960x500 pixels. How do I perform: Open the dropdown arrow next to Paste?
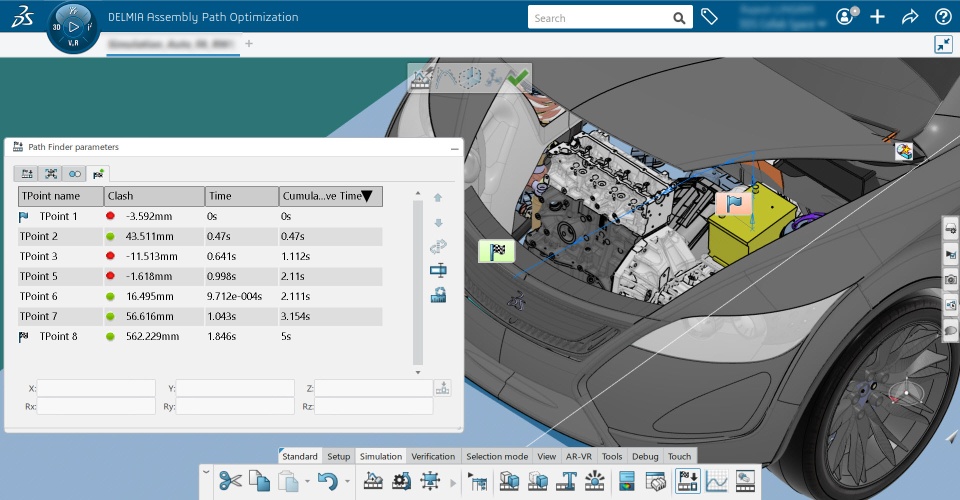point(307,482)
